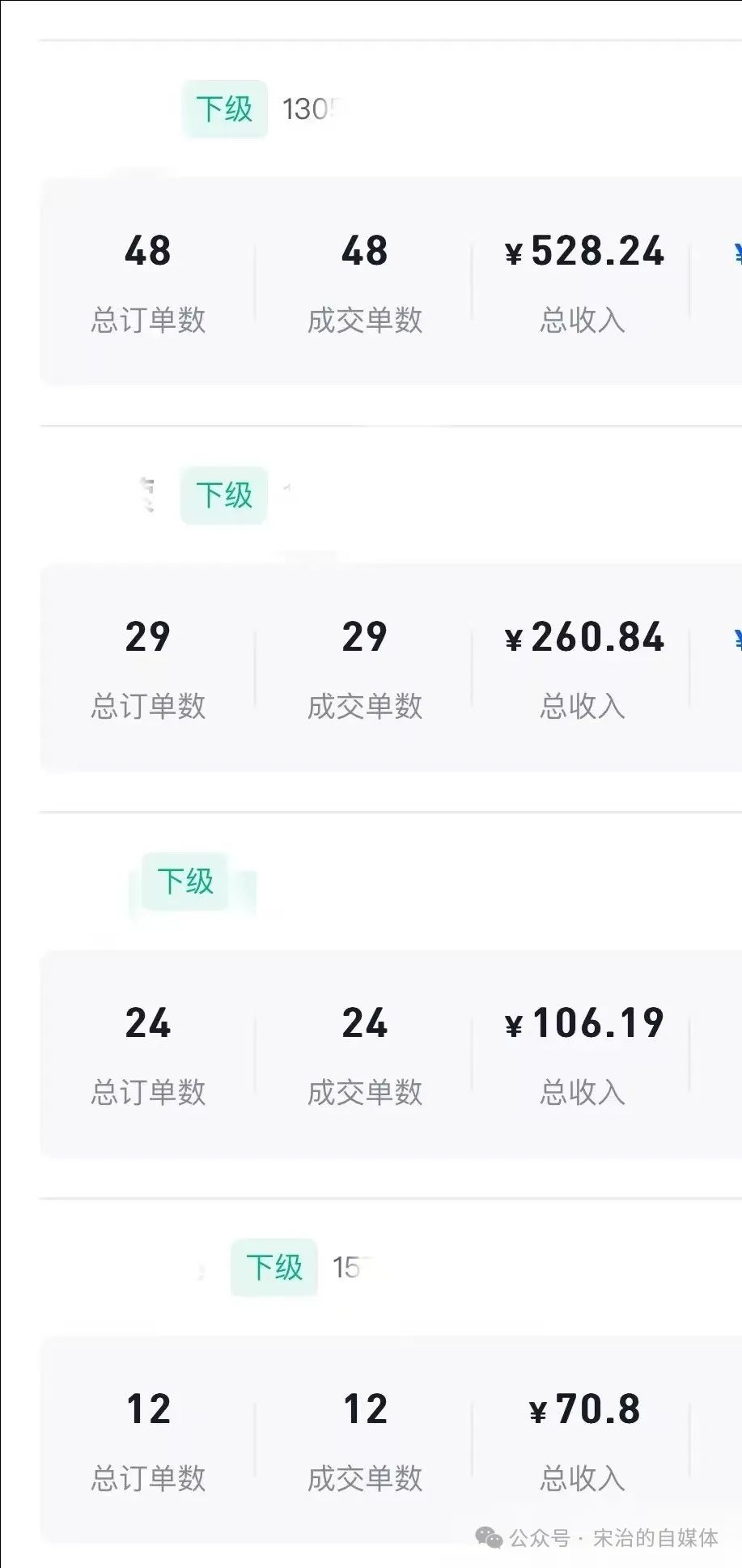Click the ¥528.24 总收入 value
Image resolution: width=742 pixels, height=1568 pixels.
[584, 251]
